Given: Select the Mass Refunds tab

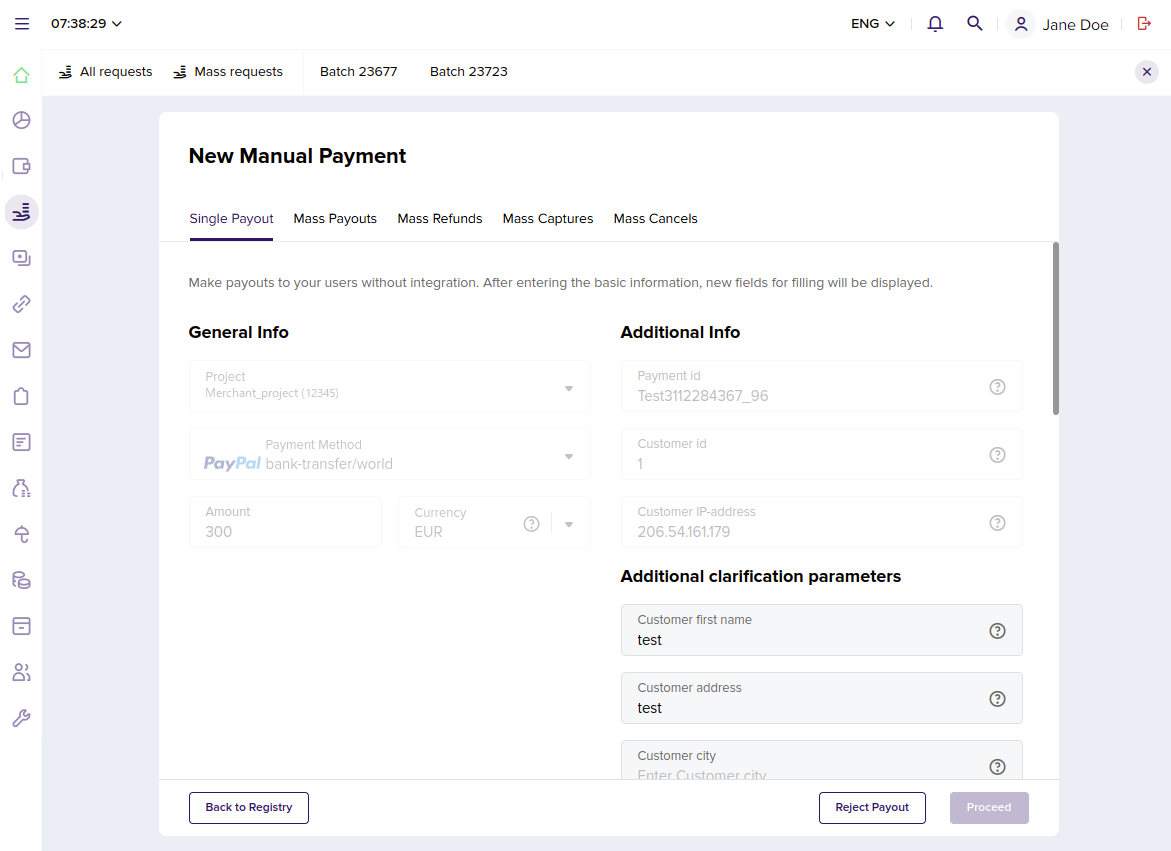Looking at the screenshot, I should point(440,219).
